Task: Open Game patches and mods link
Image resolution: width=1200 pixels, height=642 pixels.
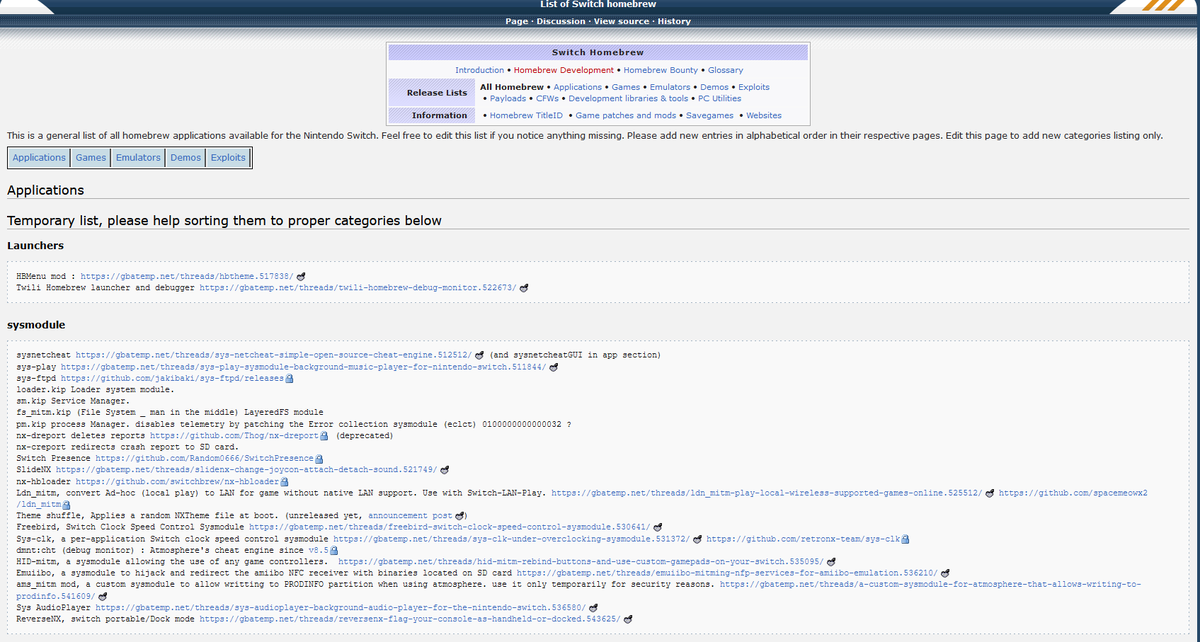Action: point(626,115)
